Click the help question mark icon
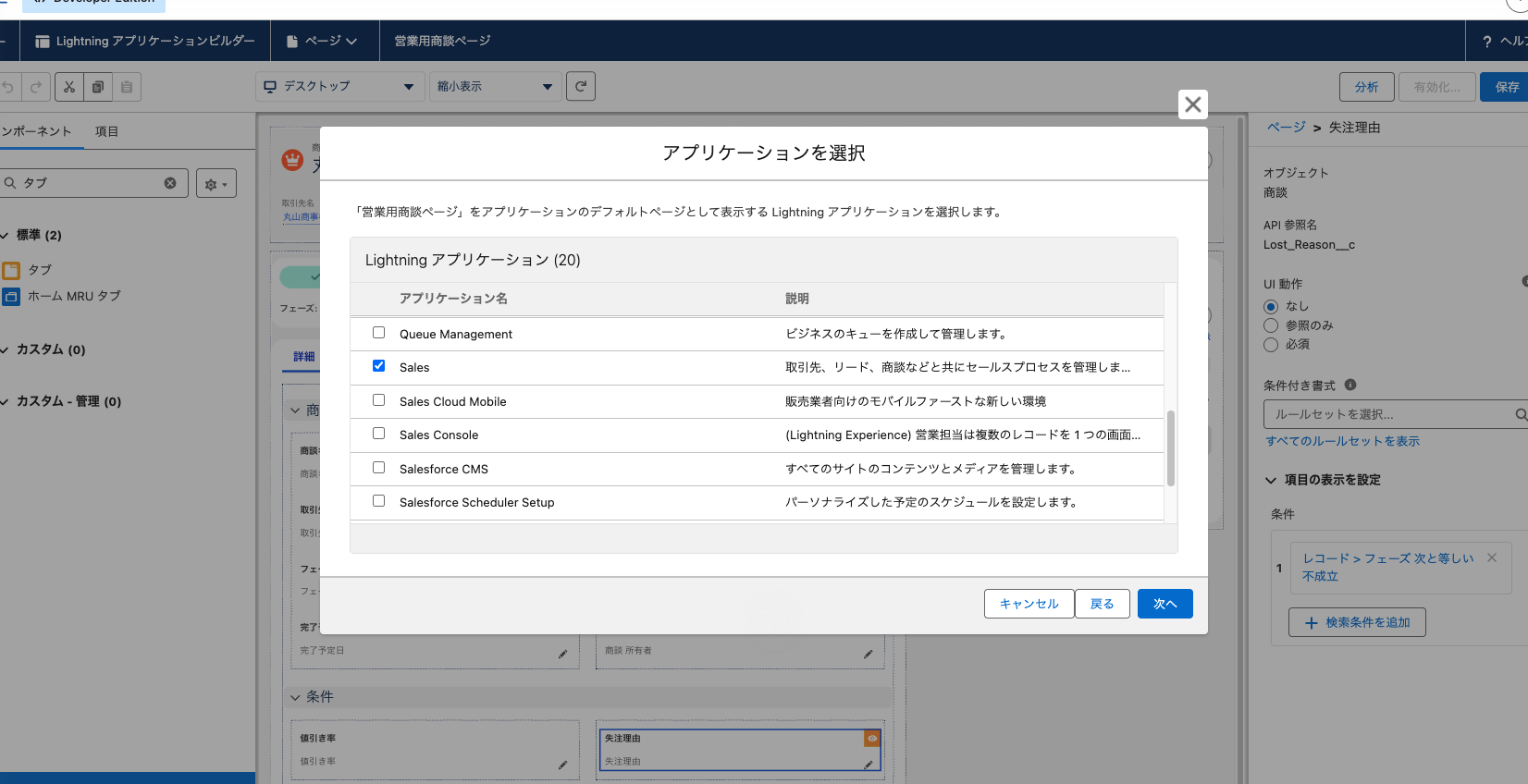 pyautogui.click(x=1487, y=42)
